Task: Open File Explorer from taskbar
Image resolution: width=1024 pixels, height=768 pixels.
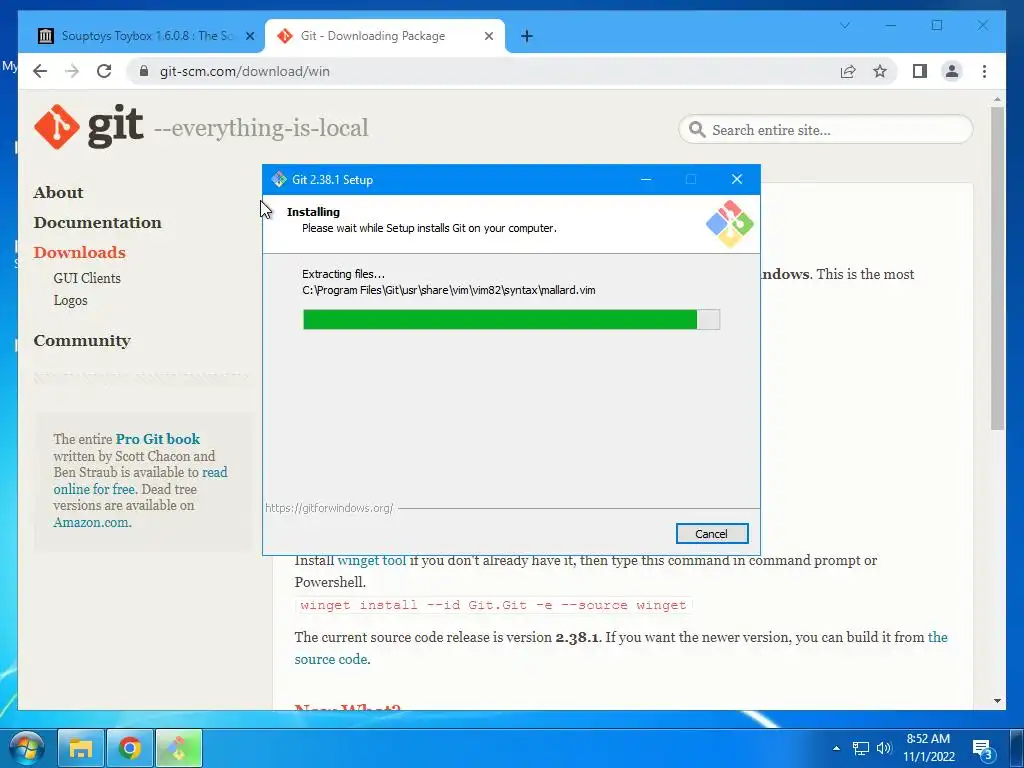Action: coord(81,748)
